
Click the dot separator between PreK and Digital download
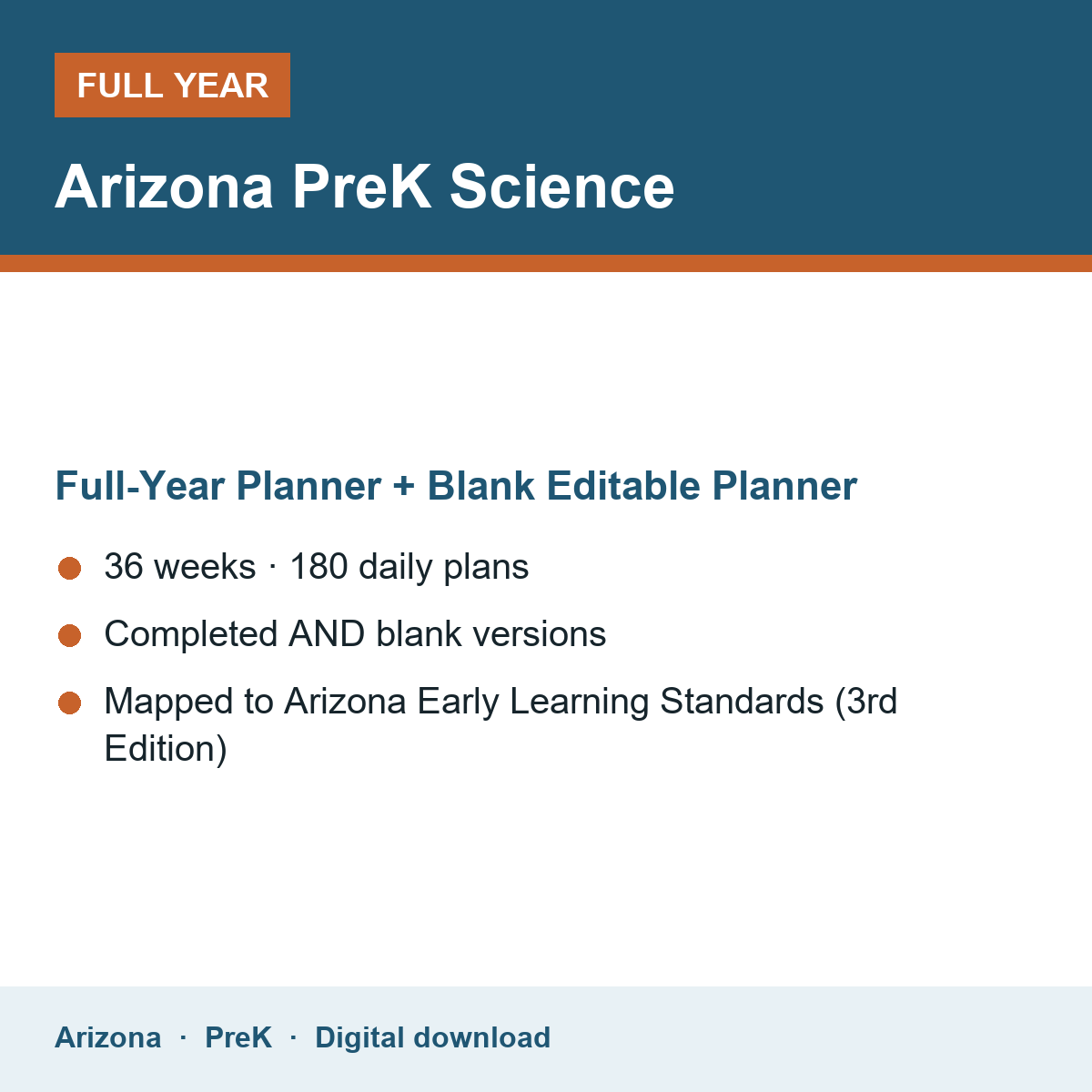point(293,1037)
